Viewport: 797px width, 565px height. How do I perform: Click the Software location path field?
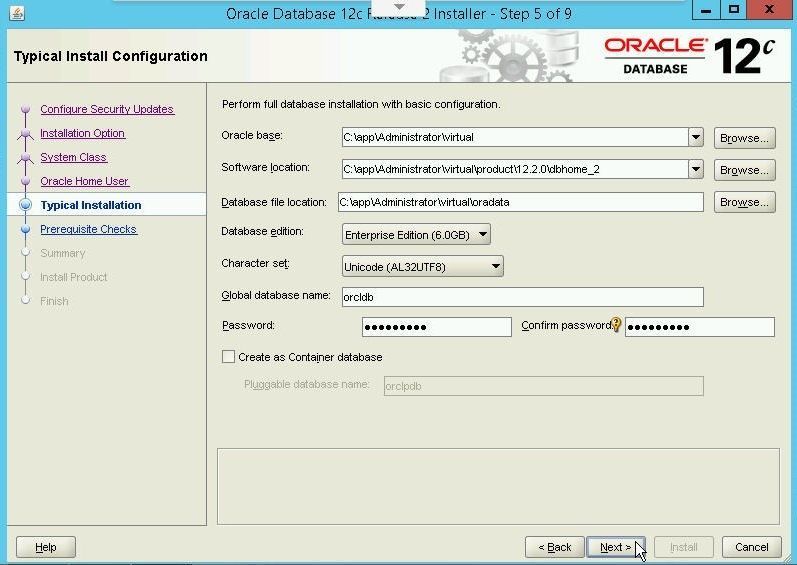pyautogui.click(x=515, y=169)
